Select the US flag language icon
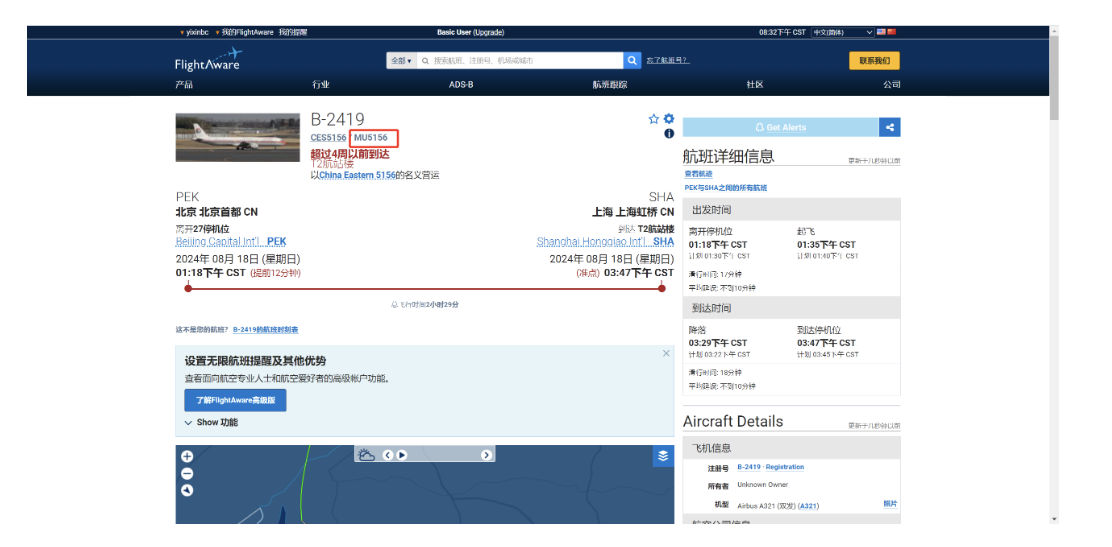This screenshot has height=547, width=1112. (881, 32)
